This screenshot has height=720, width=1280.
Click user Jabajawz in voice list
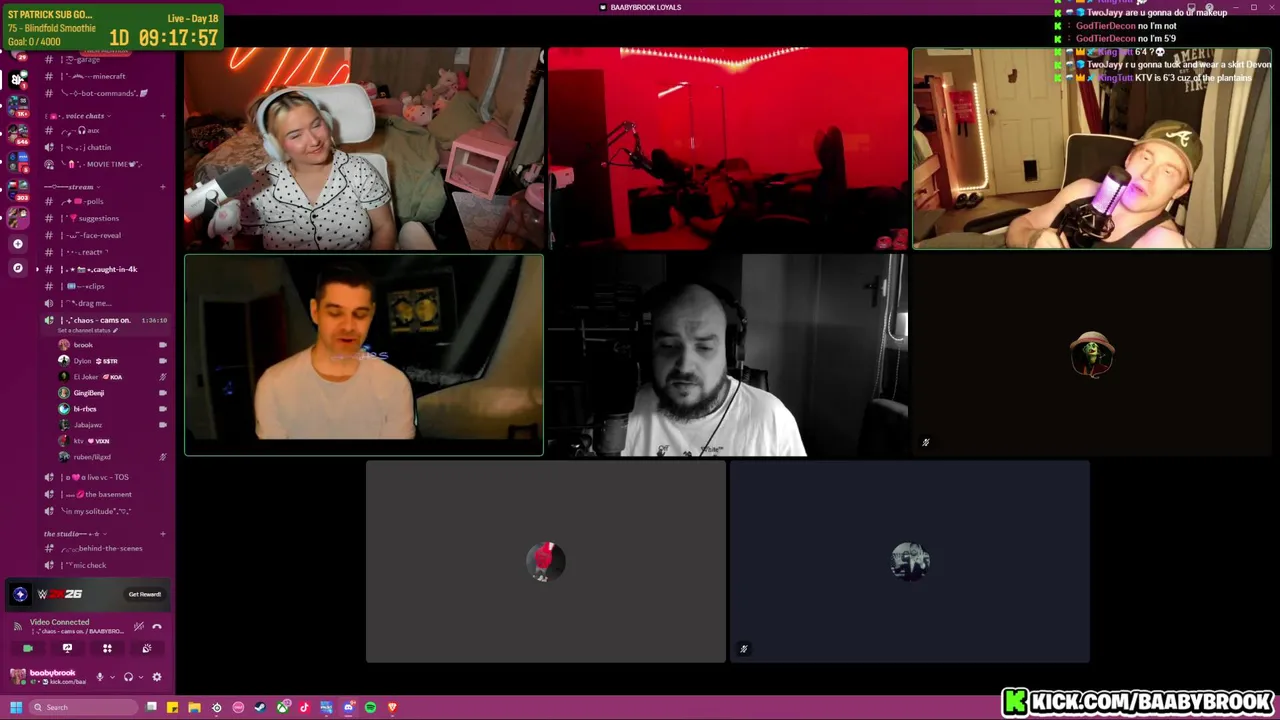coord(112,425)
